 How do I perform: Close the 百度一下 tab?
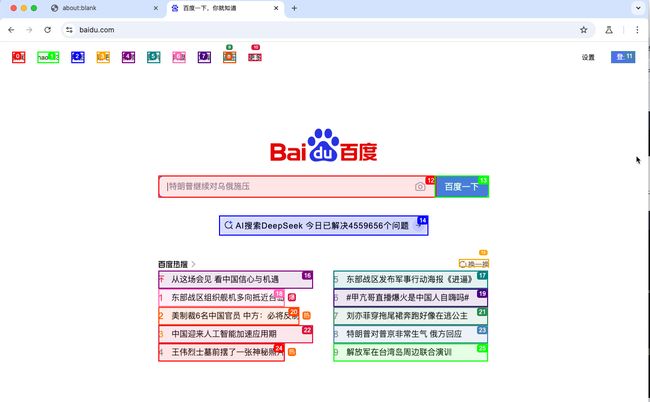[x=276, y=8]
